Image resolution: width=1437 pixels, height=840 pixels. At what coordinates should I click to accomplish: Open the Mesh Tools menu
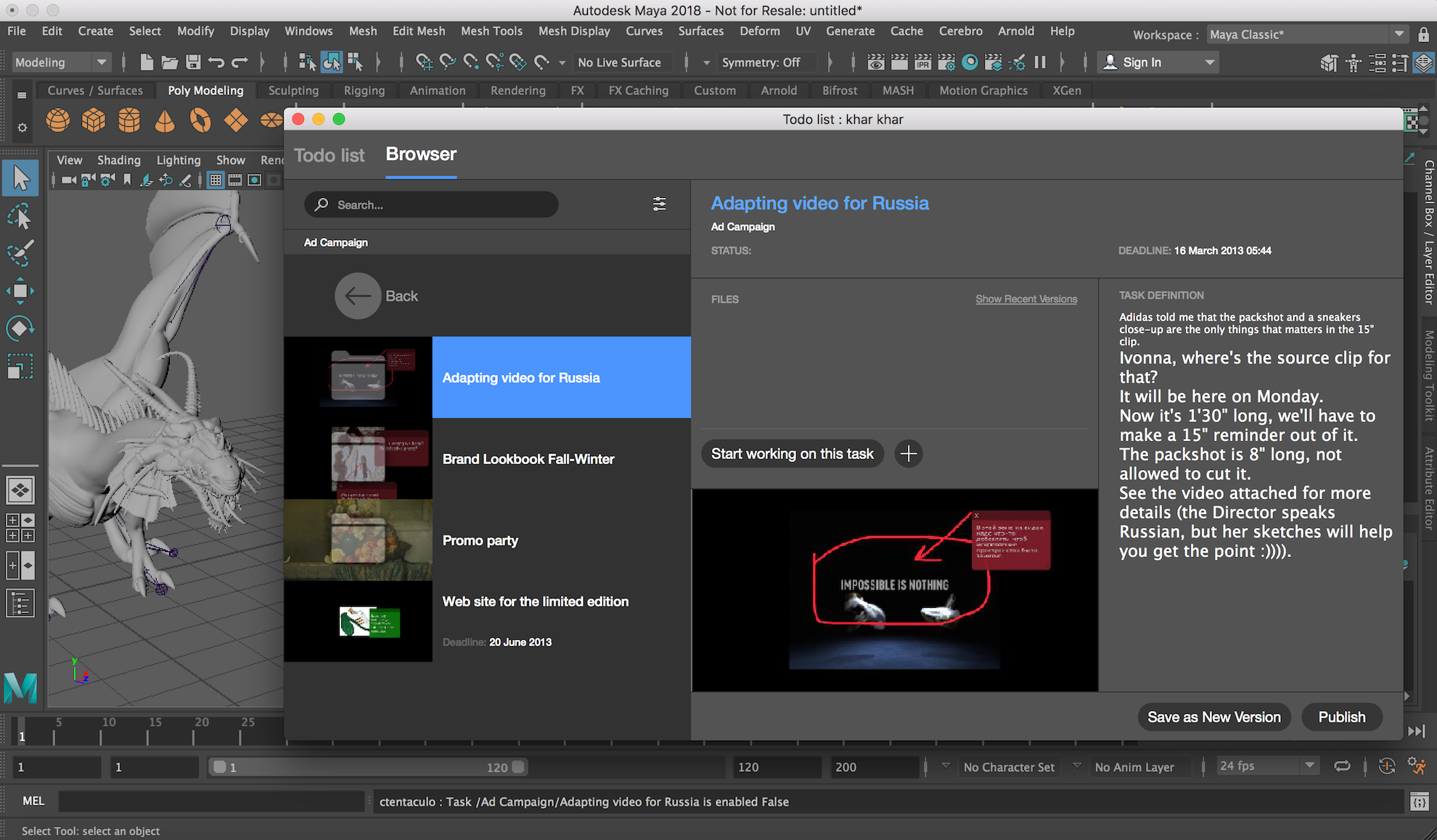tap(491, 31)
